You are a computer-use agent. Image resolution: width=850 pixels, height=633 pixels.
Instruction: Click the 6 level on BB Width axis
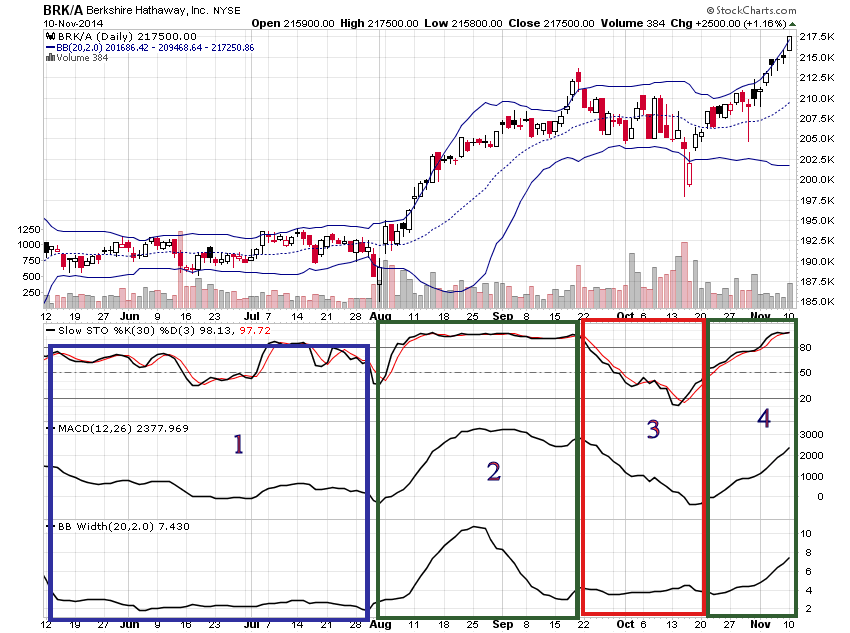[808, 571]
